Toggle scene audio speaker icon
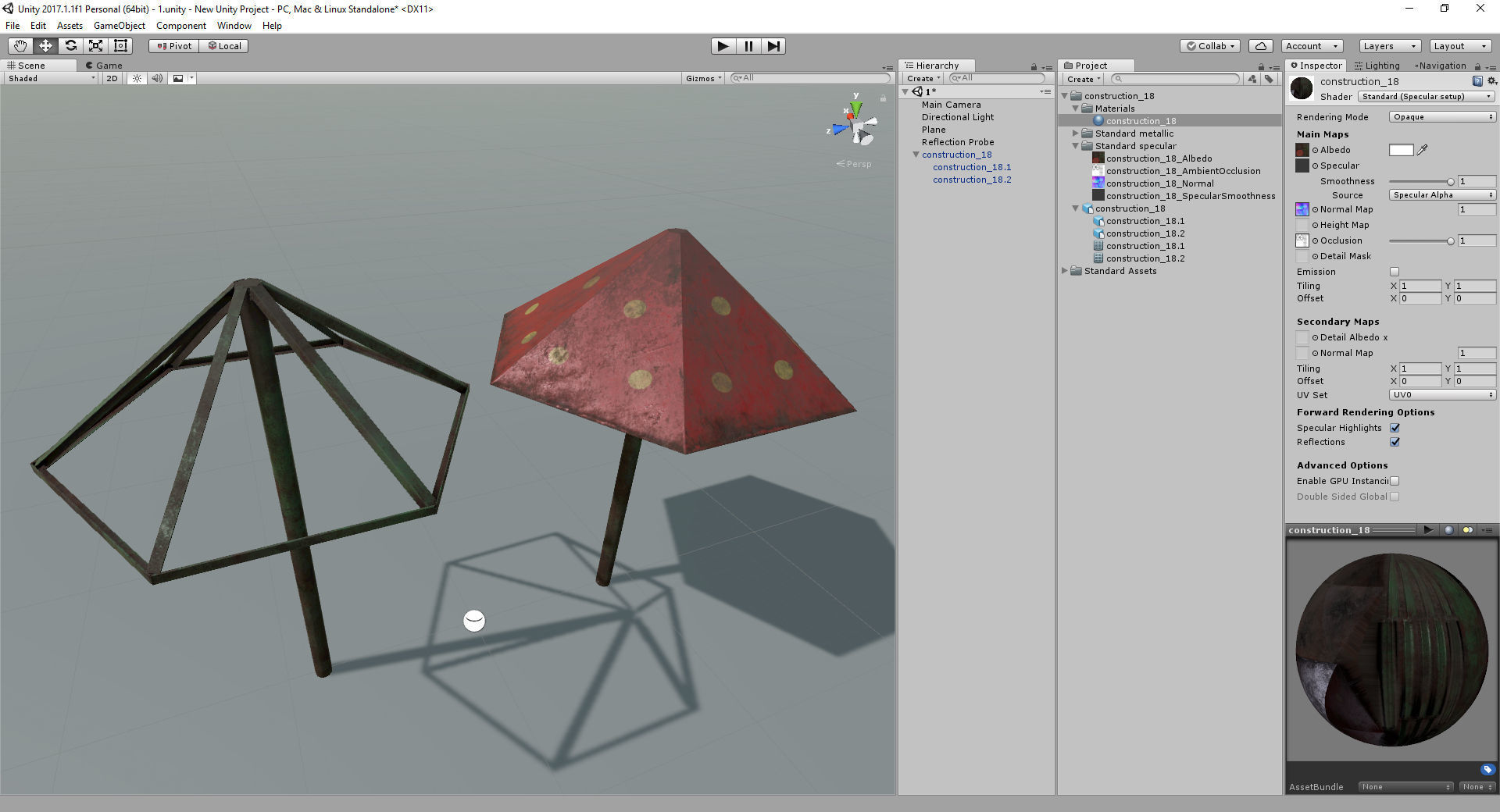Viewport: 1500px width, 812px height. 157,78
